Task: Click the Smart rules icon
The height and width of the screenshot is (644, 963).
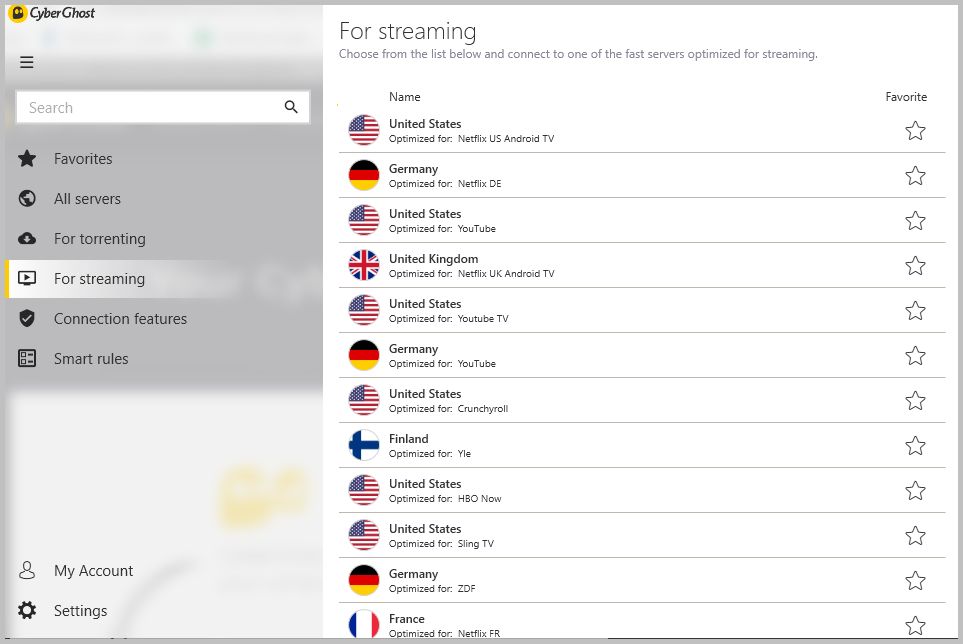Action: [28, 359]
